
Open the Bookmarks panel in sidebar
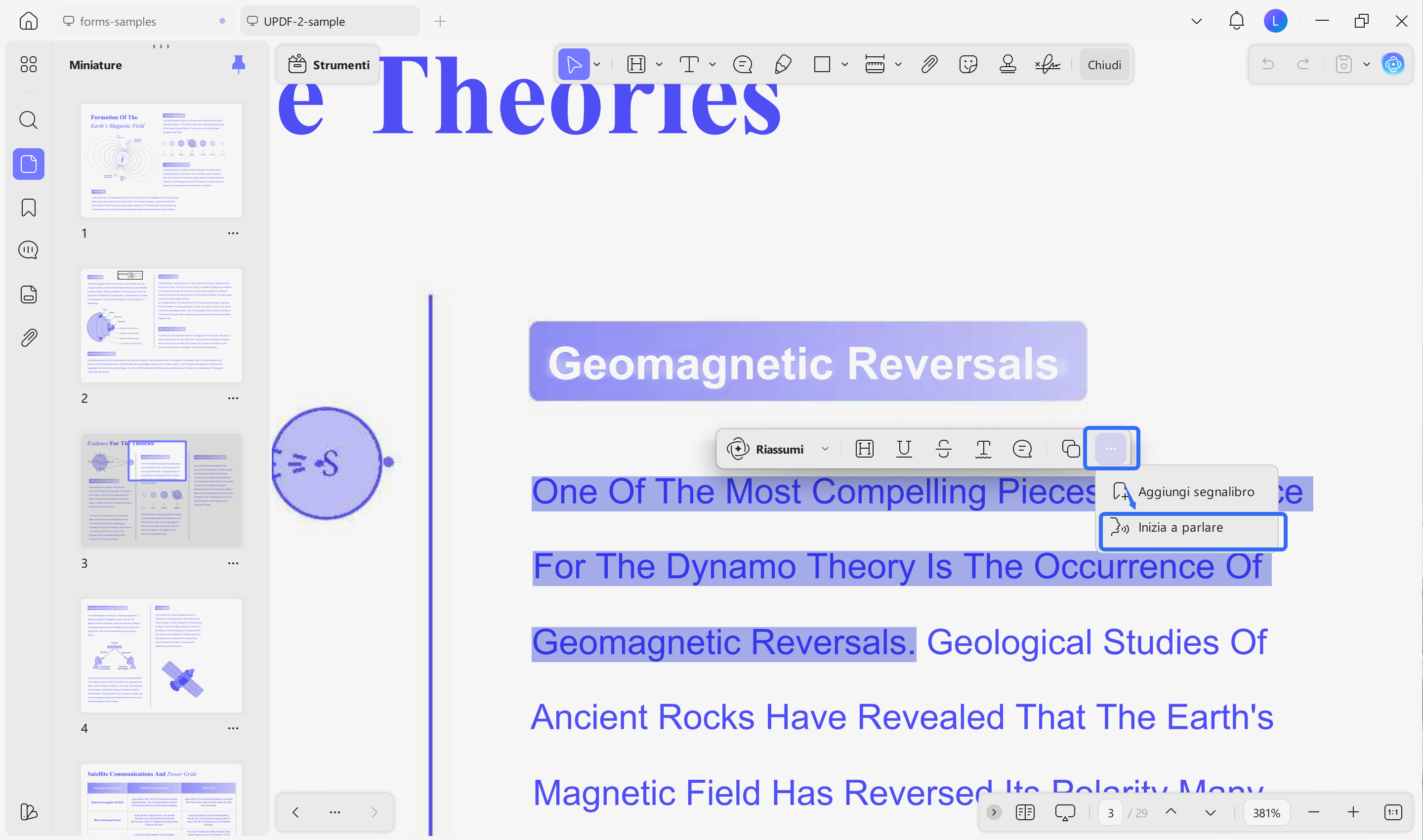pos(28,208)
